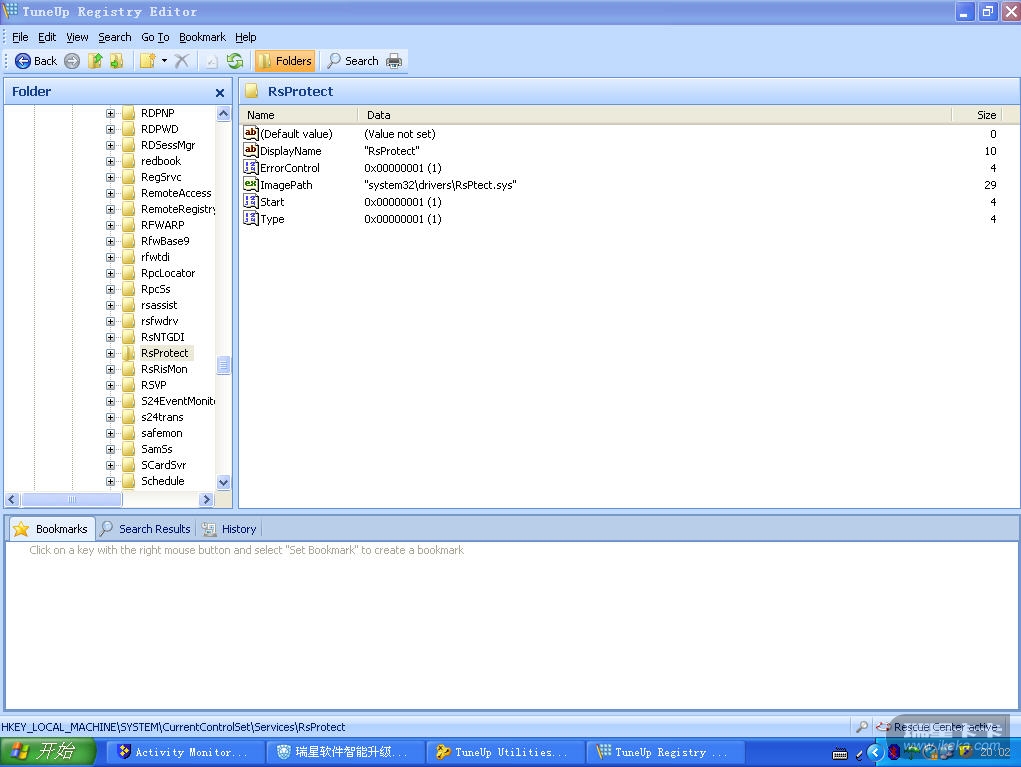
Task: Select the RsRisMon folder in tree
Action: coord(164,369)
